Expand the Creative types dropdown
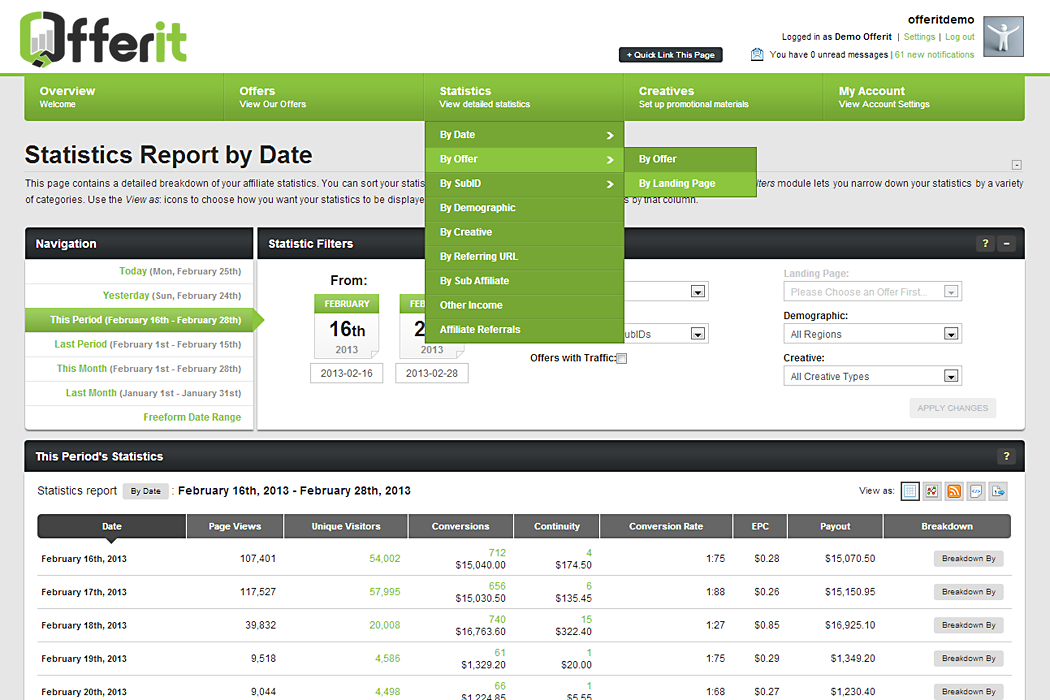Image resolution: width=1050 pixels, height=700 pixels. 871,376
